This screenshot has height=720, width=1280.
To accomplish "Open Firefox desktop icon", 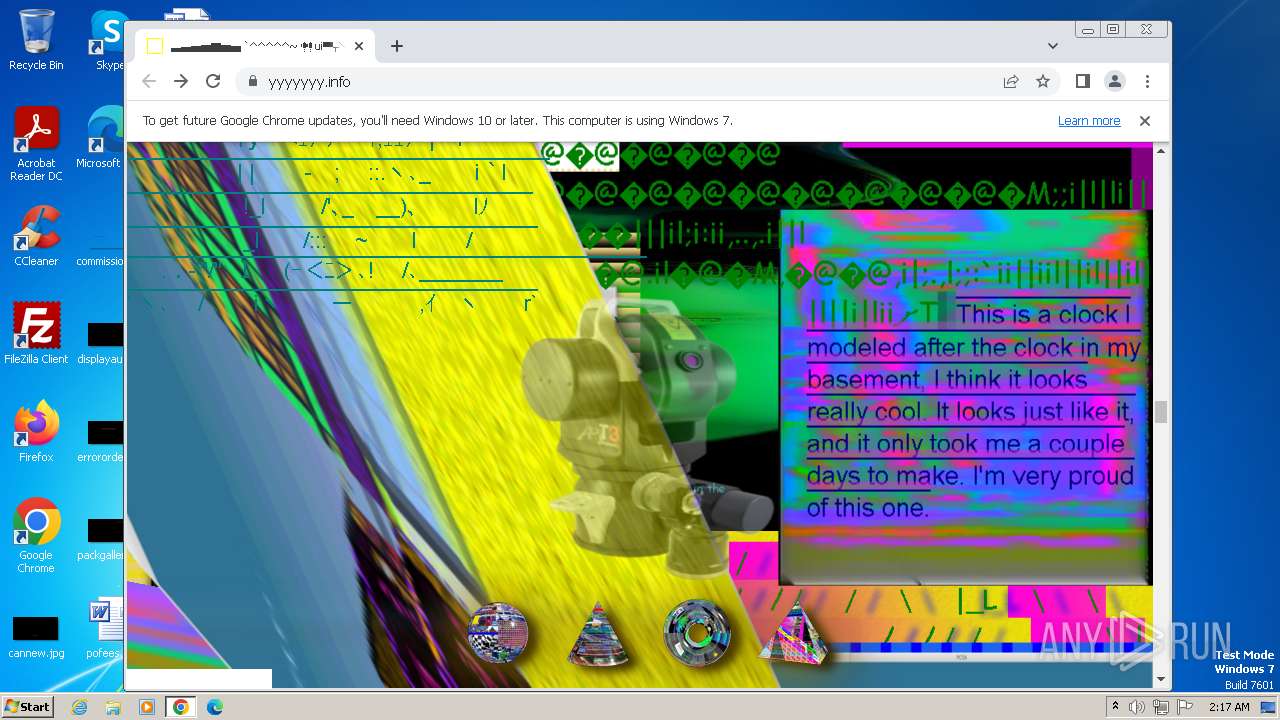I will 36,431.
